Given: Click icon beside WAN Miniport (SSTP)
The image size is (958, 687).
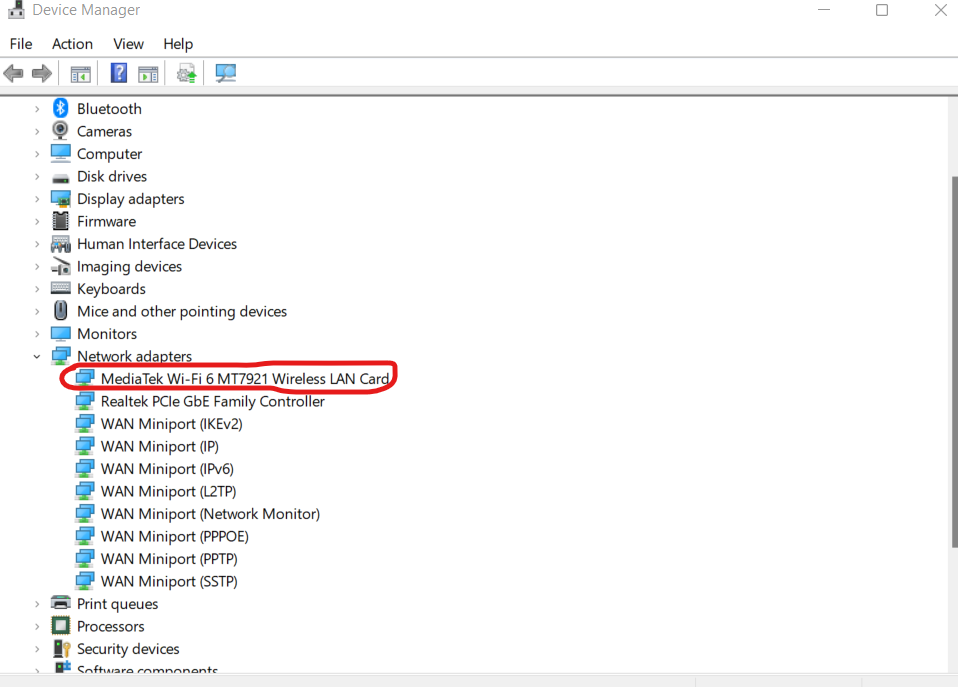Looking at the screenshot, I should pyautogui.click(x=84, y=581).
